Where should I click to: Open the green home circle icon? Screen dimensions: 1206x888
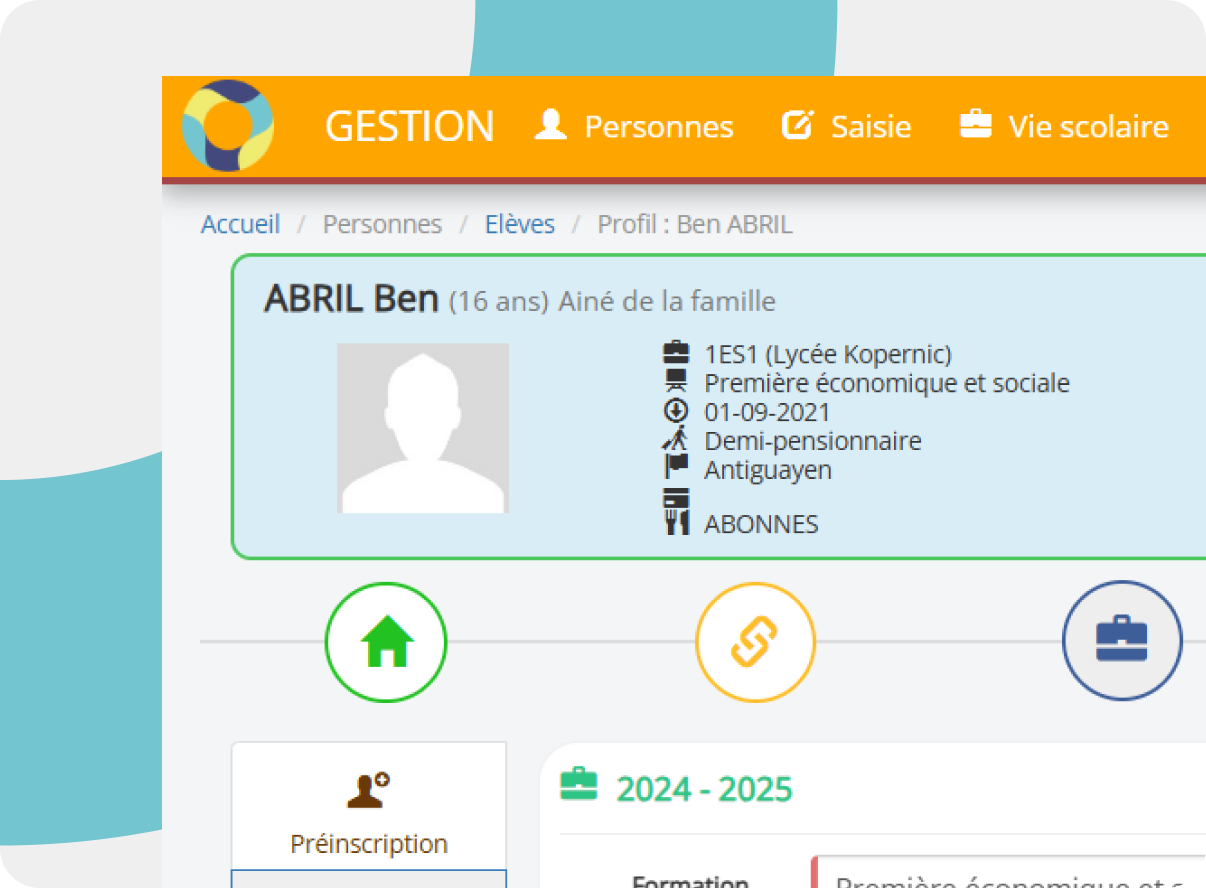[x=386, y=642]
